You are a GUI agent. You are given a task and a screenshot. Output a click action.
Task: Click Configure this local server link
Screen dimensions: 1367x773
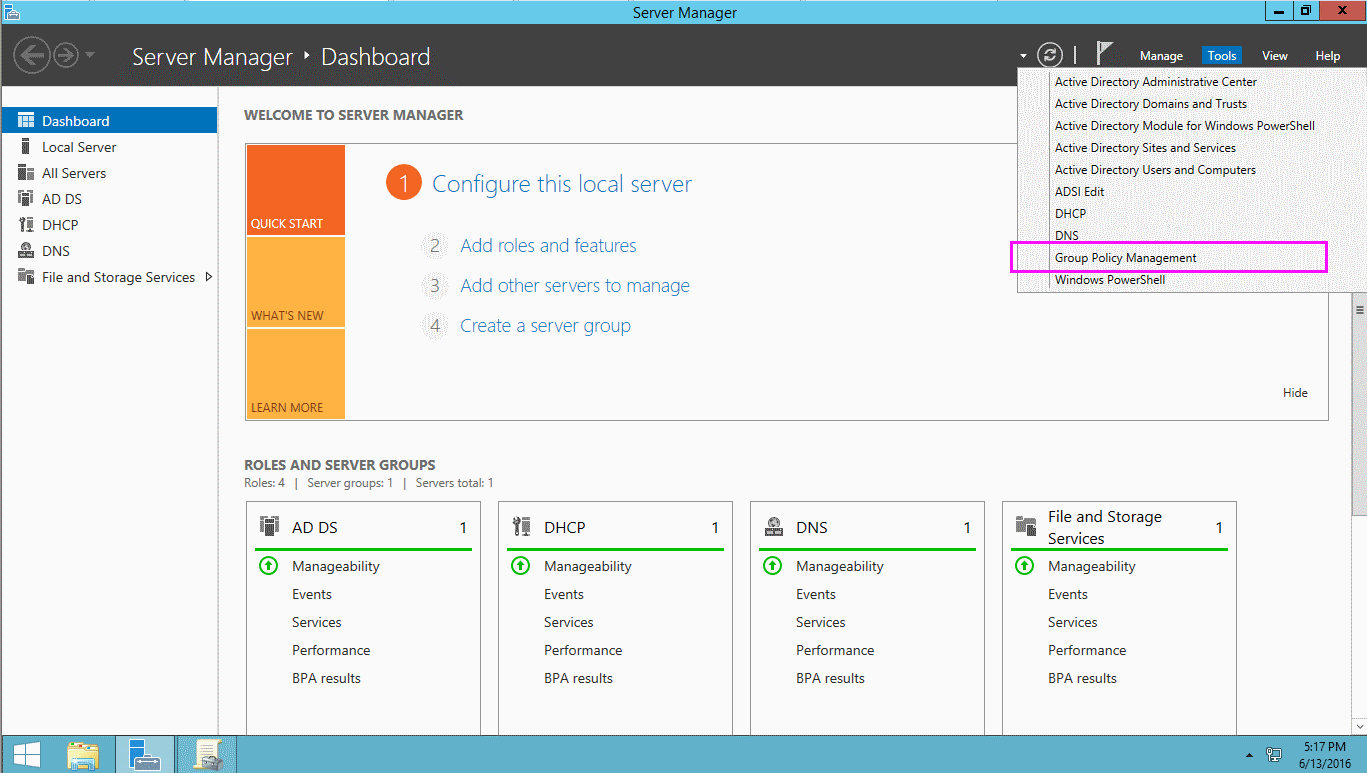pyautogui.click(x=562, y=184)
